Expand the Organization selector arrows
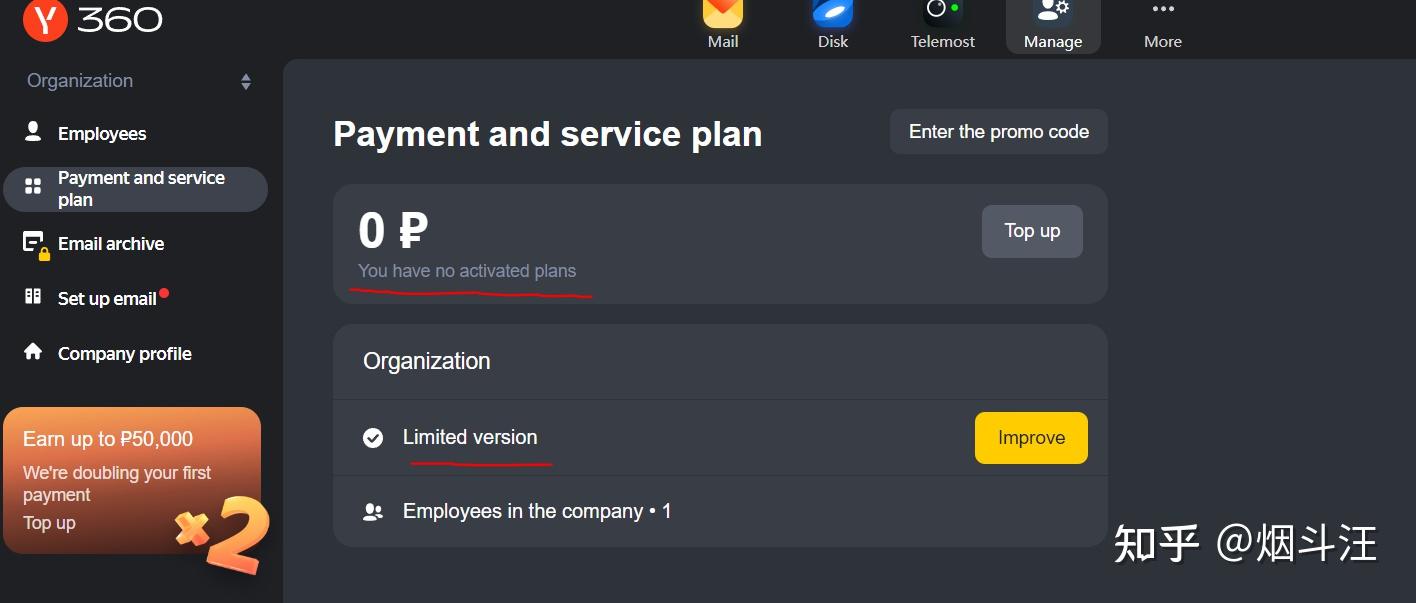 tap(246, 82)
